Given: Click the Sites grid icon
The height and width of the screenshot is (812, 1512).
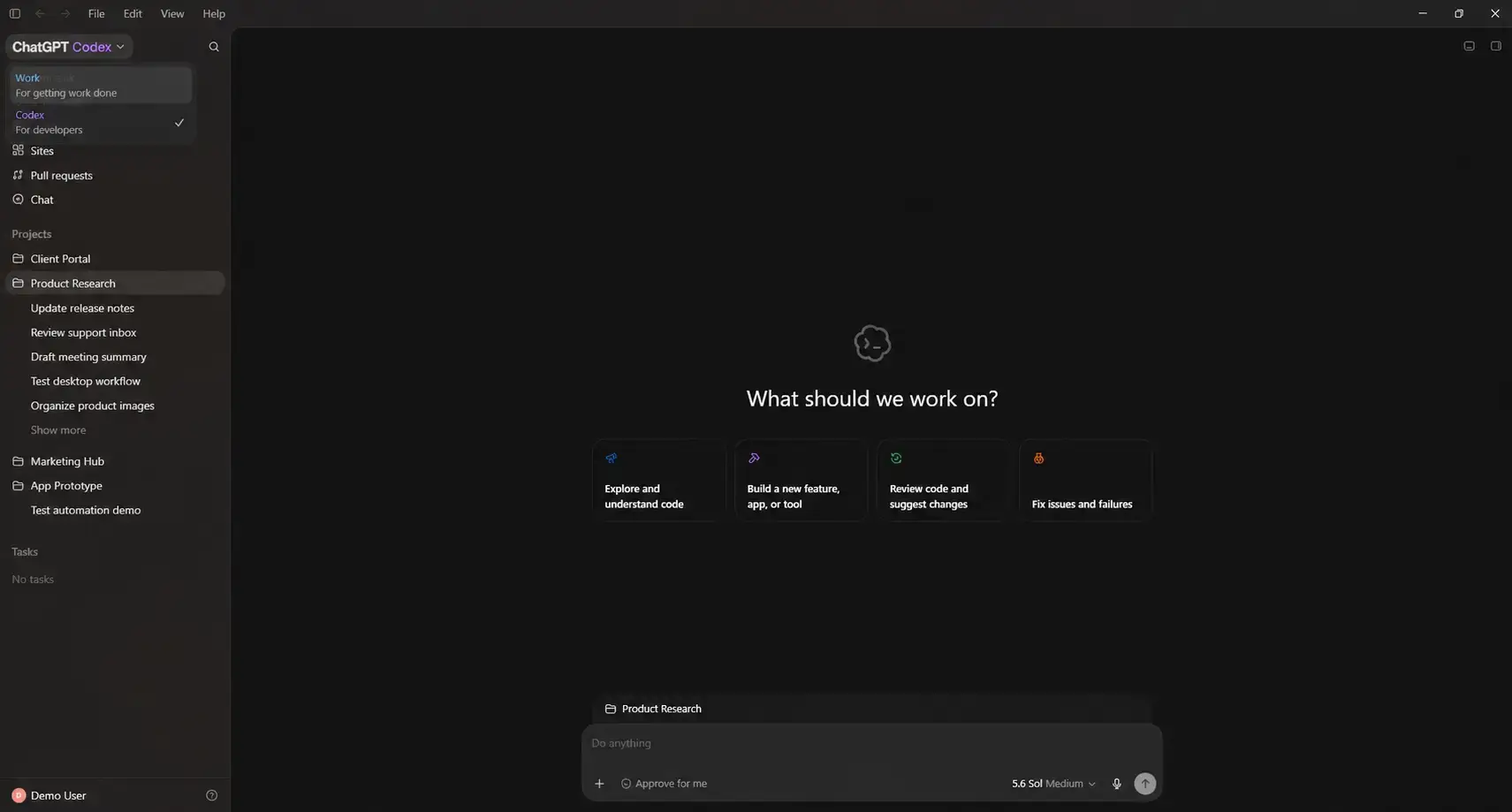Looking at the screenshot, I should tap(18, 150).
